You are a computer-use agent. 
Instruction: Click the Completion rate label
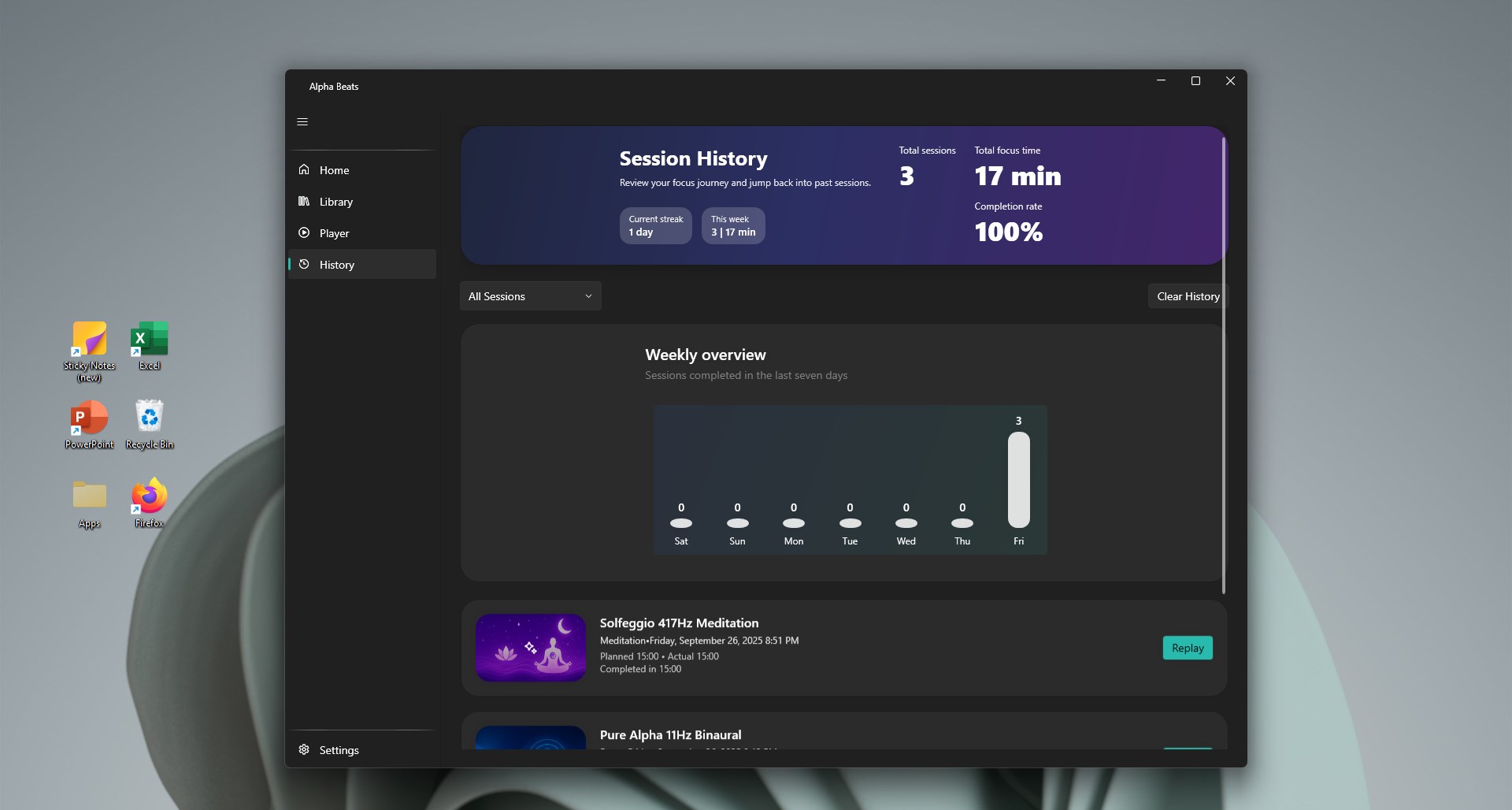click(x=1008, y=206)
